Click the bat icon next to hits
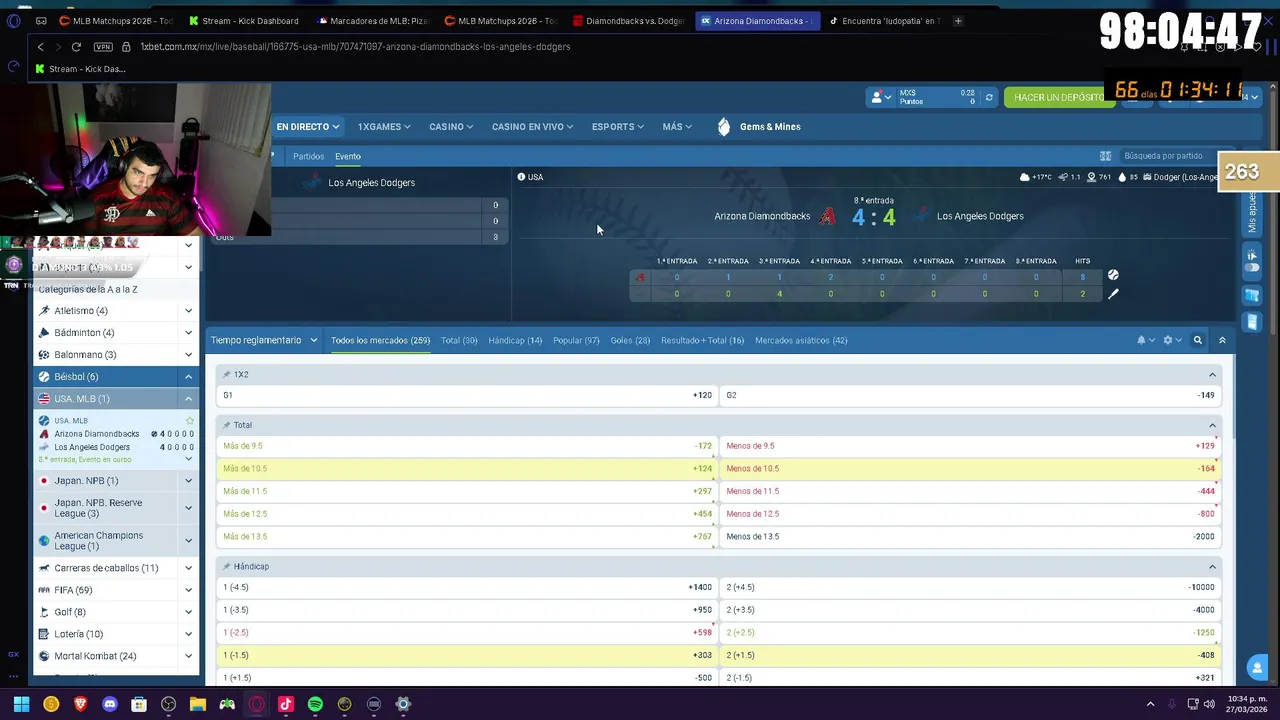This screenshot has width=1280, height=720. 1113,294
